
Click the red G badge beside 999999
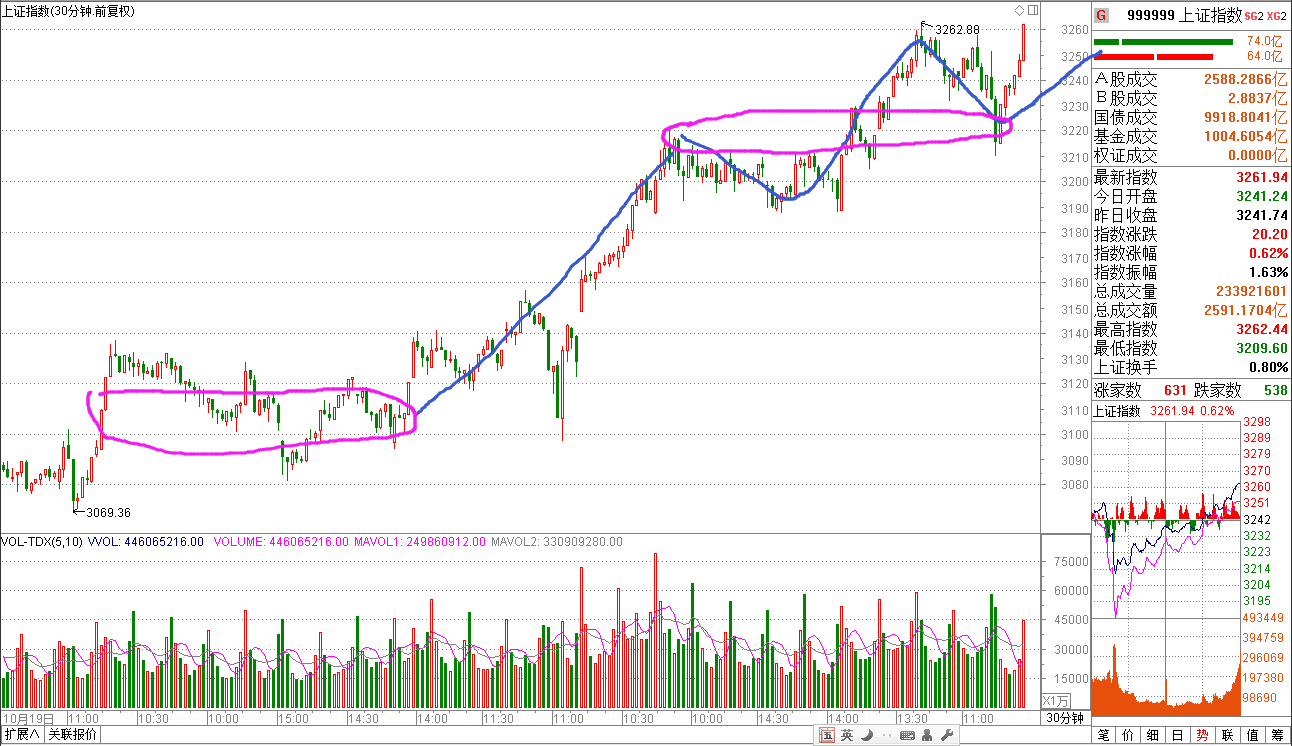pos(1102,15)
